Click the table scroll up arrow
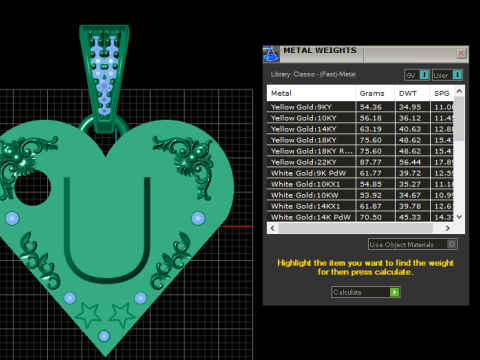 coord(459,91)
